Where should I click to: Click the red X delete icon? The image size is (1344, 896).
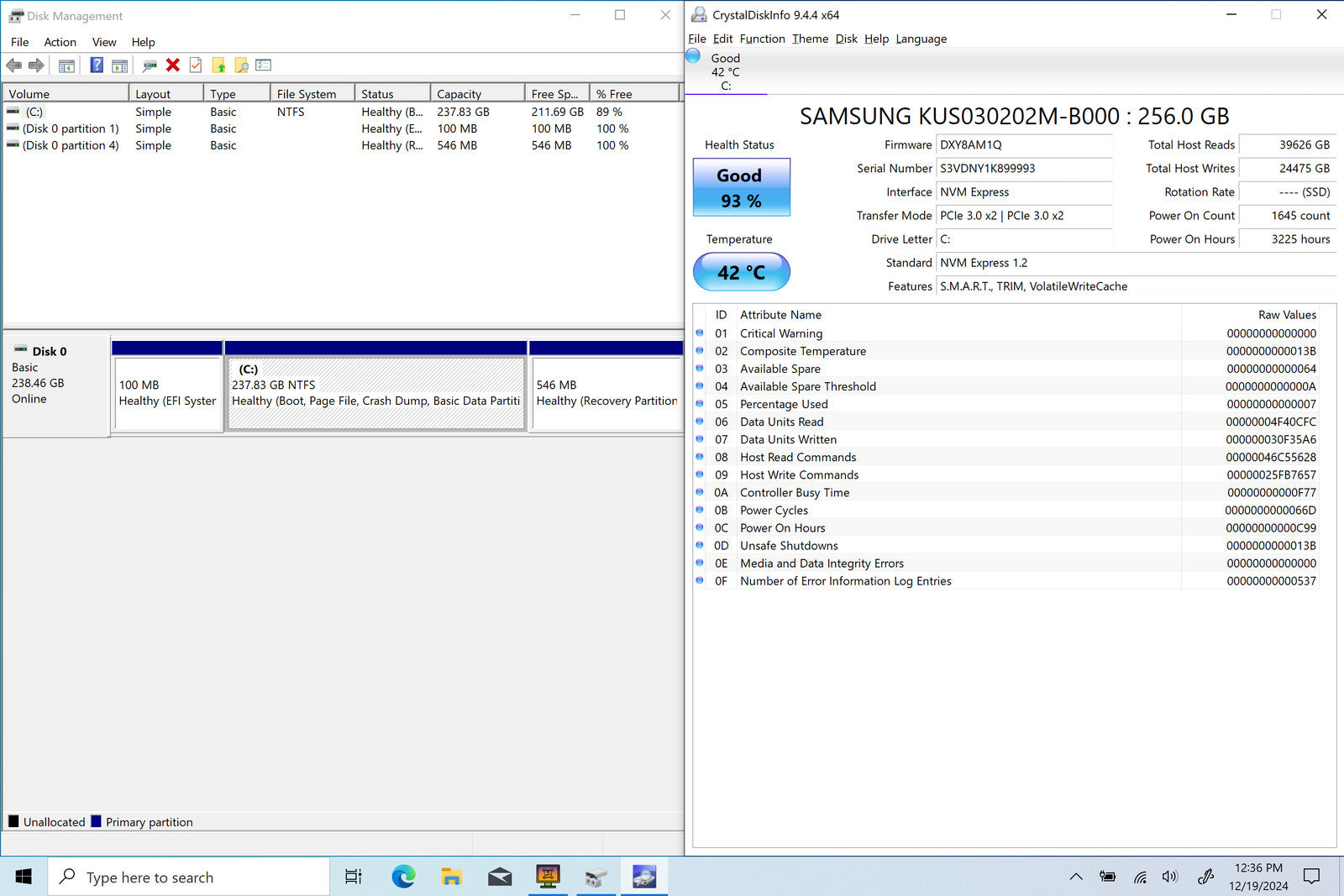[x=173, y=65]
